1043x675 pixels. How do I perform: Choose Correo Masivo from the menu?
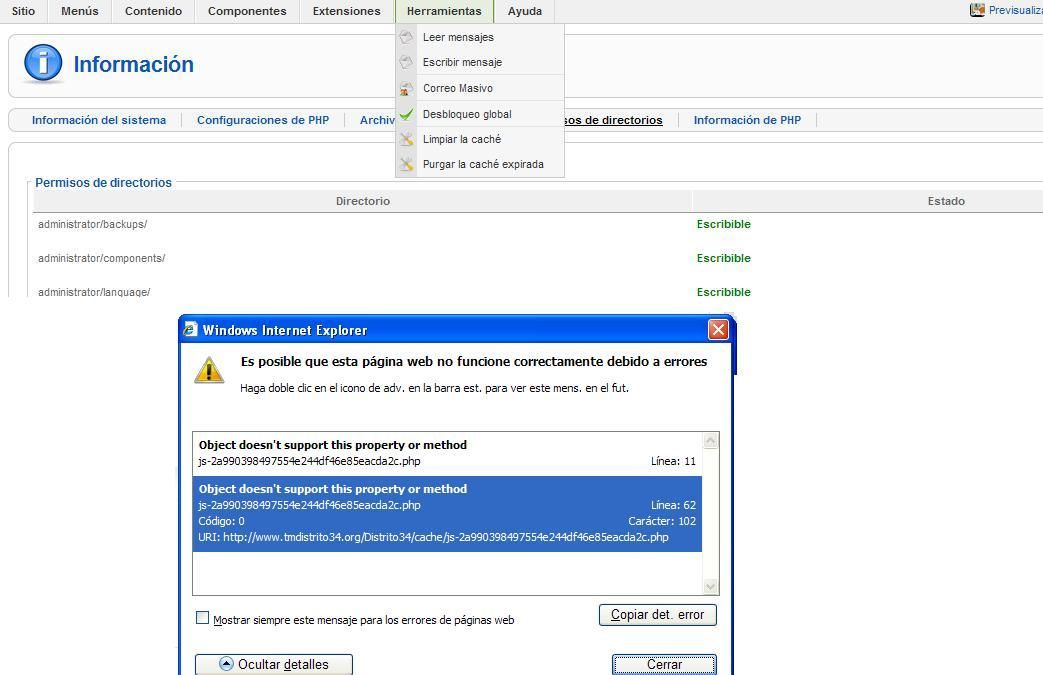pos(480,88)
